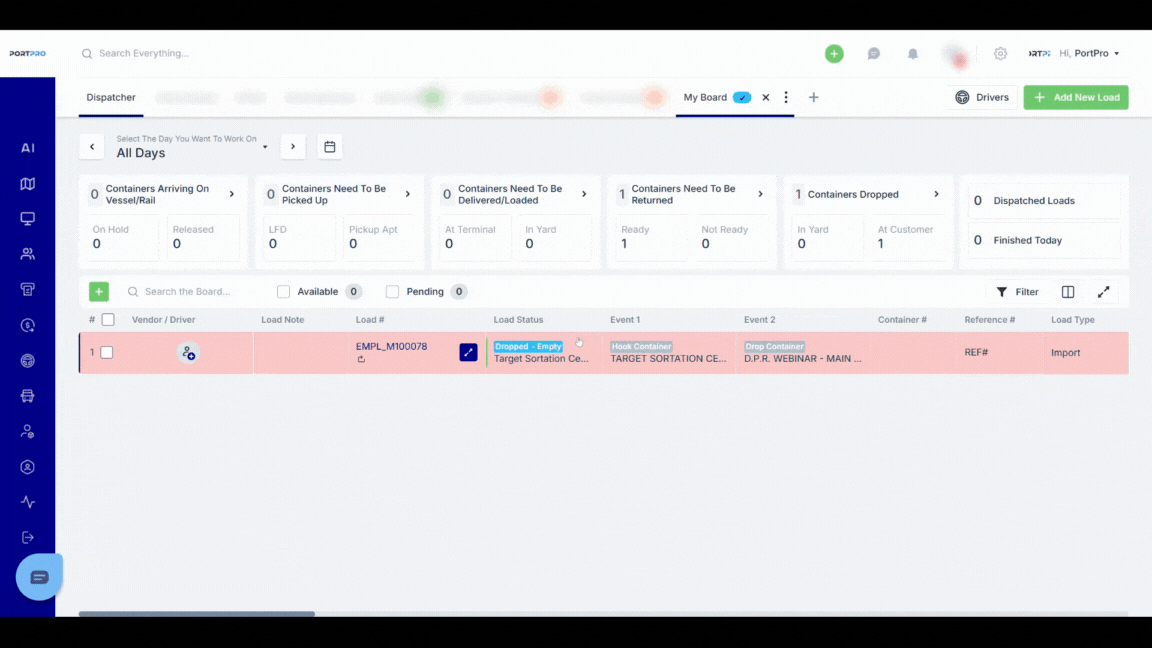Expand board to full screen
The height and width of the screenshot is (648, 1152).
1104,292
